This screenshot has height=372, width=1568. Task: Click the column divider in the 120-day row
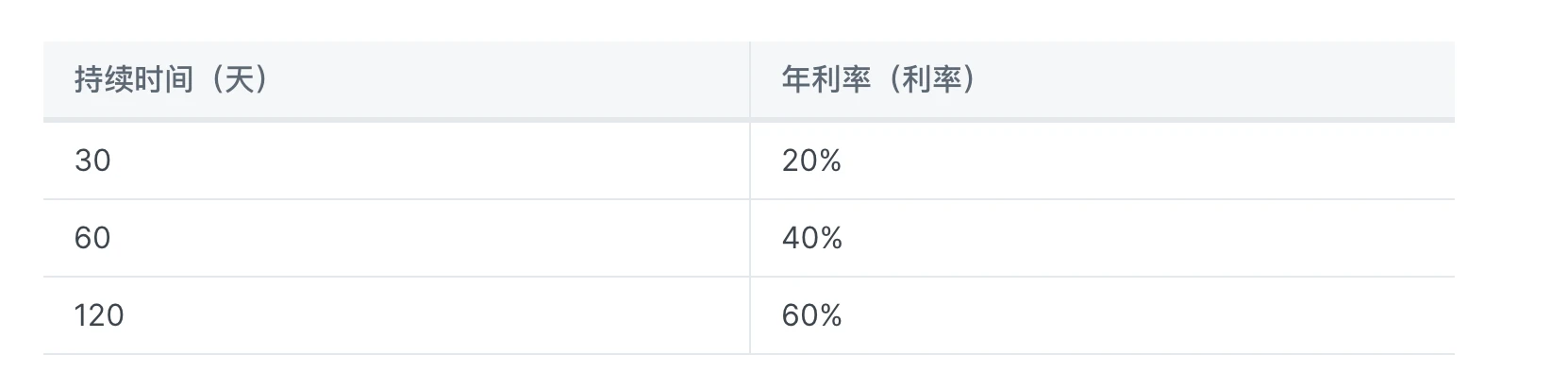pyautogui.click(x=750, y=315)
